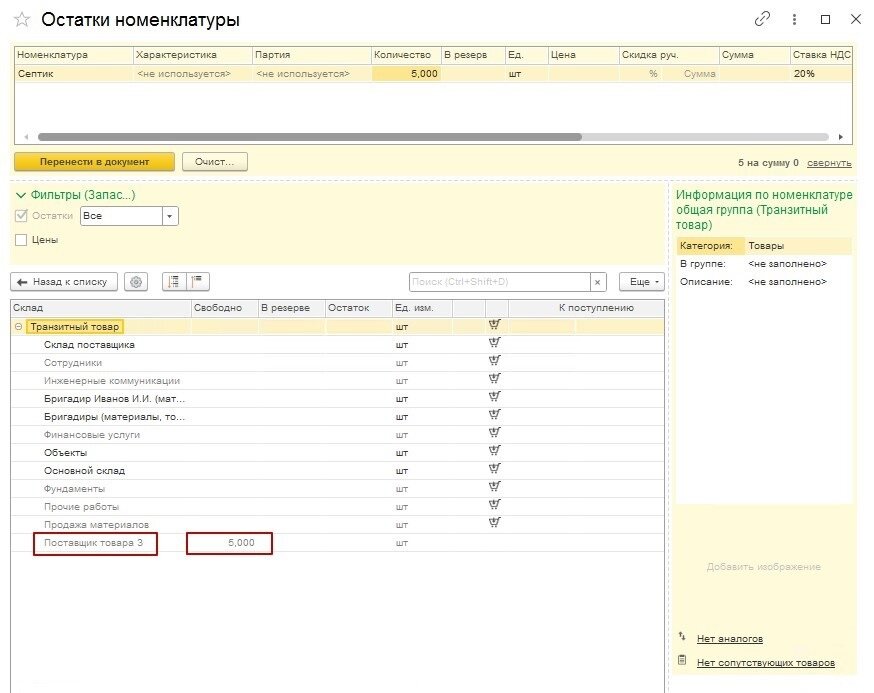The image size is (874, 693).
Task: Click the Количество column header
Action: pos(404,55)
